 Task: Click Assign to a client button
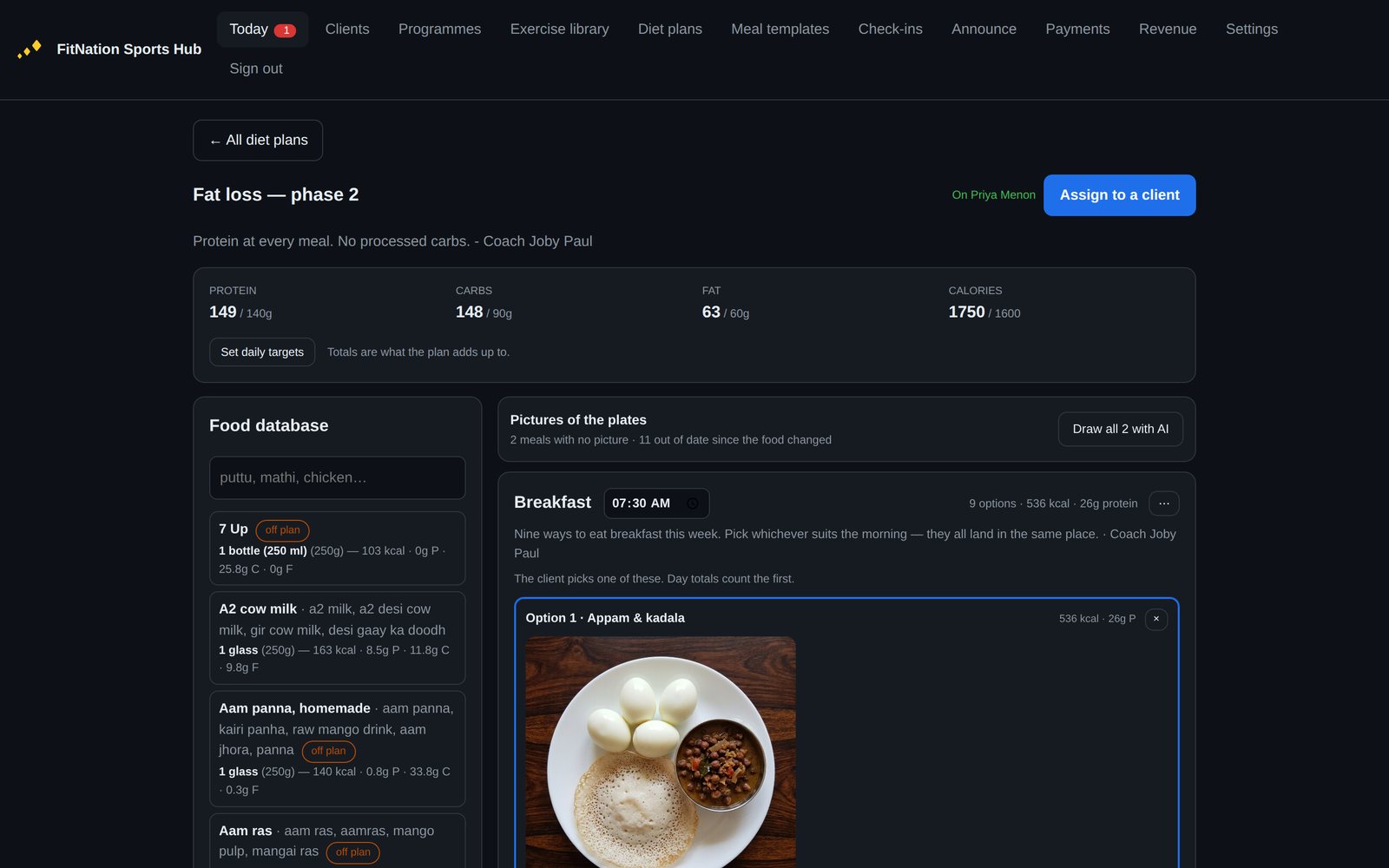click(1119, 195)
